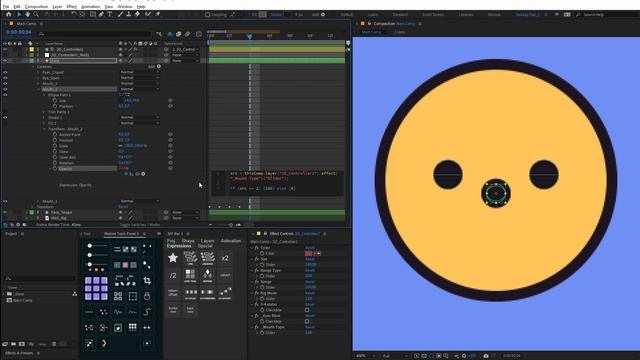Click Reset for the _Mouth Type effect
Image resolution: width=640 pixels, height=360 pixels.
(x=310, y=327)
